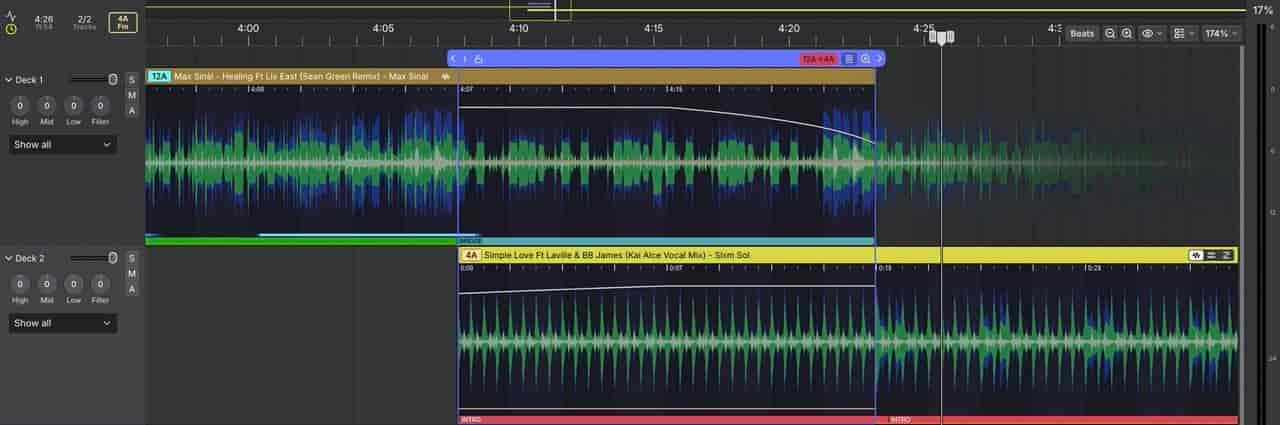Click Simple Love track rightmost view icon
The height and width of the screenshot is (425, 1280).
click(x=1228, y=255)
